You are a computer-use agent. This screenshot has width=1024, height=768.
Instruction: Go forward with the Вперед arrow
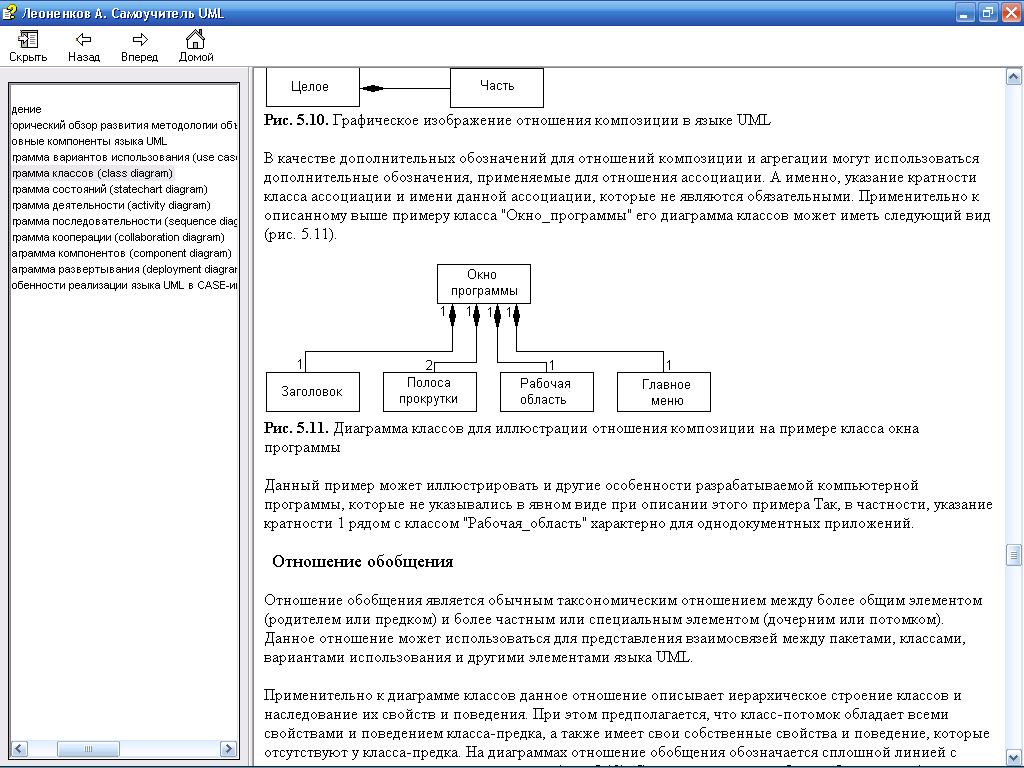(x=139, y=46)
